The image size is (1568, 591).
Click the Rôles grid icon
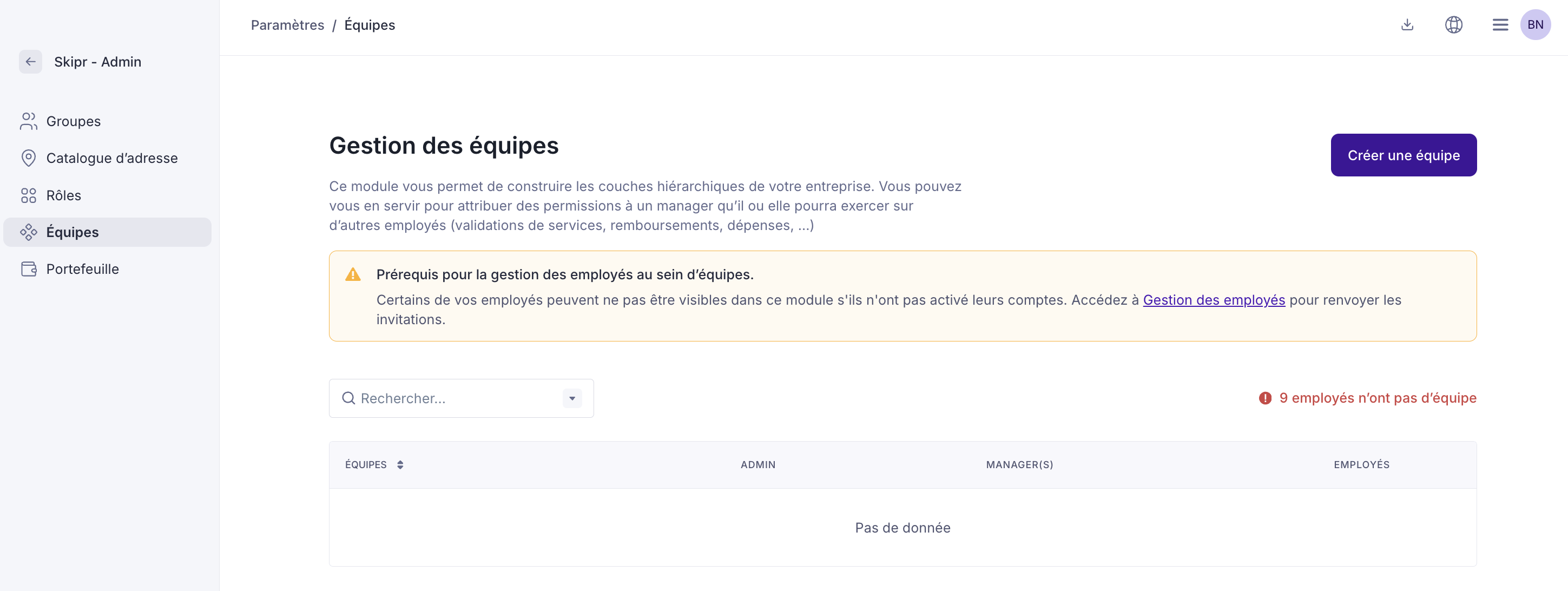tap(29, 195)
